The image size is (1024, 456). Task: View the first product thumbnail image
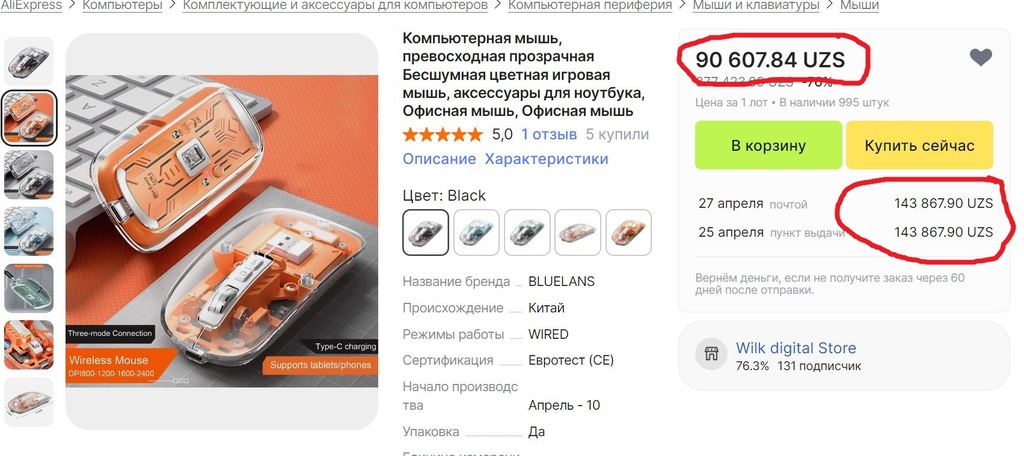(29, 61)
